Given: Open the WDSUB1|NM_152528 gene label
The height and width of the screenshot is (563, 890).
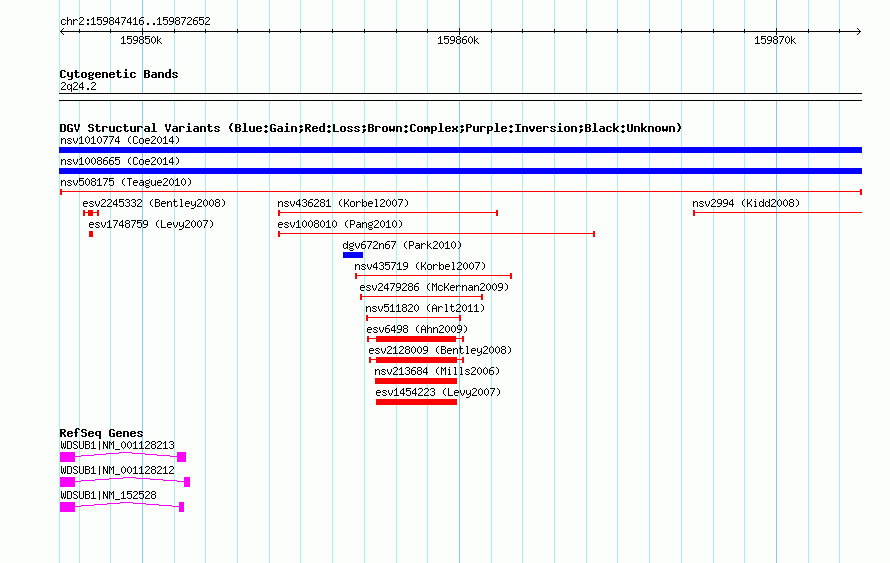Looking at the screenshot, I should pyautogui.click(x=108, y=495).
